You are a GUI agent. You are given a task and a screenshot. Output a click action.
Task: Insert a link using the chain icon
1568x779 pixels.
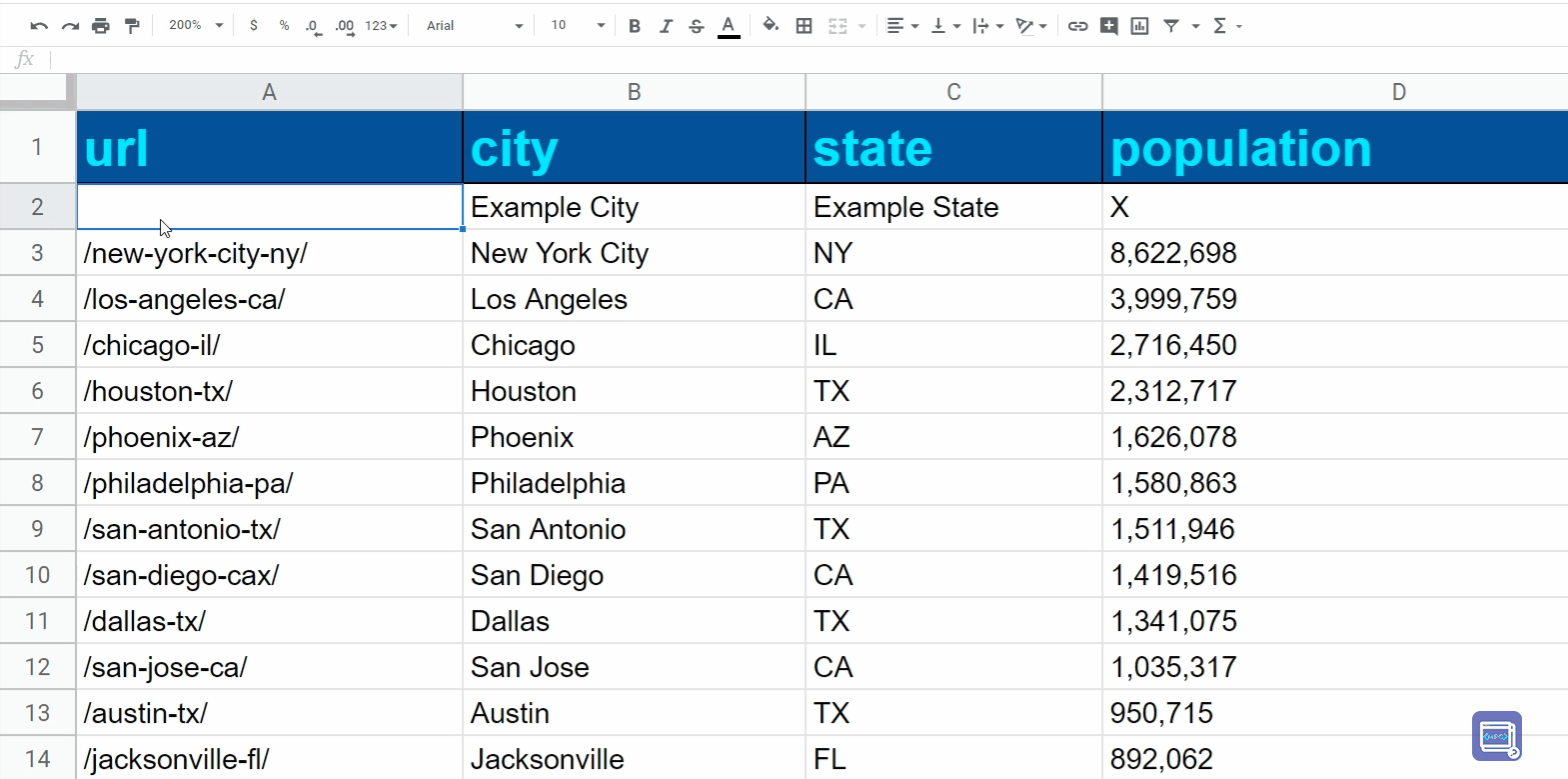(x=1077, y=26)
